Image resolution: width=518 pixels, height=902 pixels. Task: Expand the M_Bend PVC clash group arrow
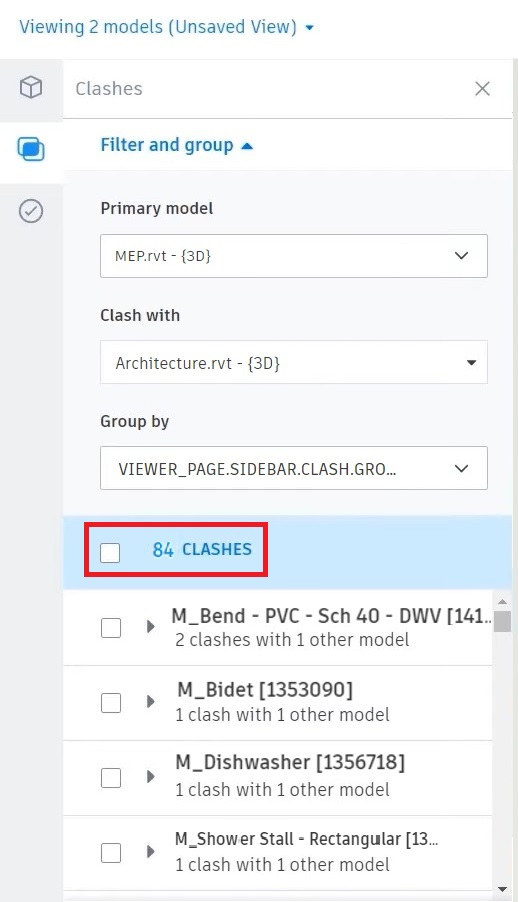[151, 626]
